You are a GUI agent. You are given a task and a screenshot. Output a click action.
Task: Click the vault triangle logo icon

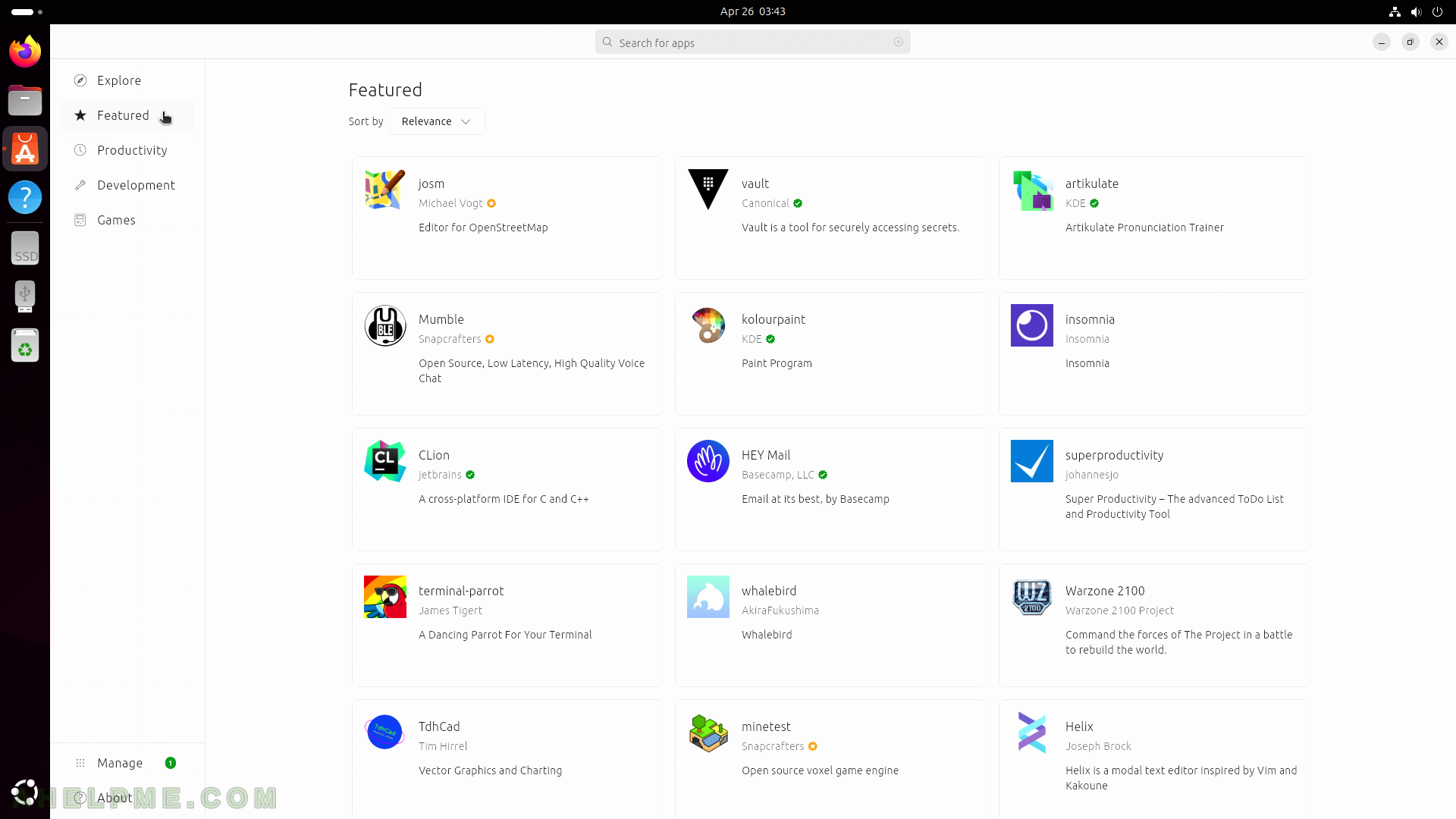(708, 190)
